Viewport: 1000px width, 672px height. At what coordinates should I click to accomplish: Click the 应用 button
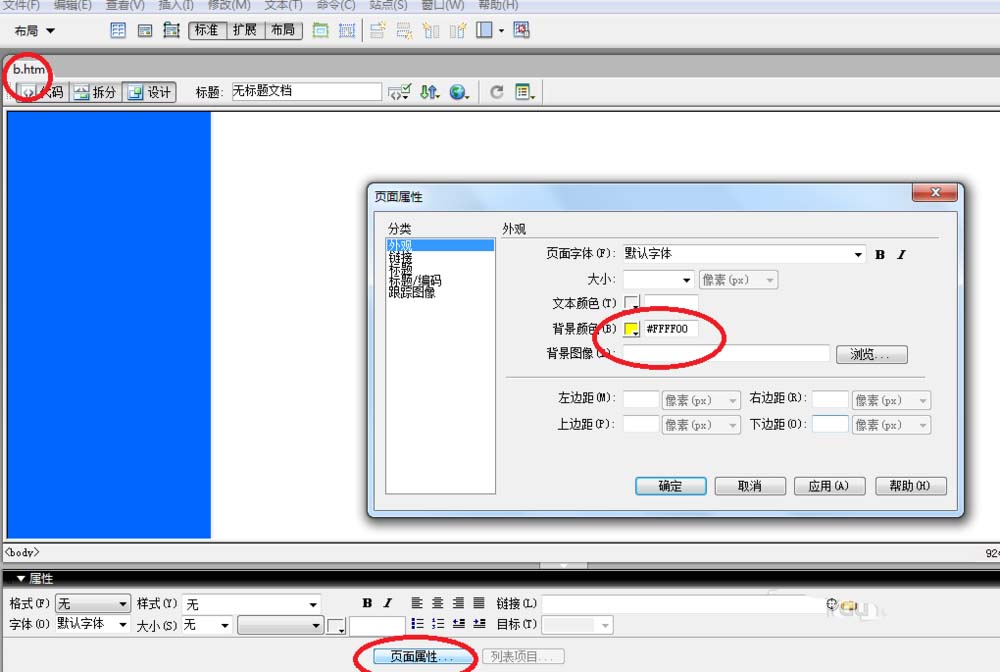tap(829, 486)
